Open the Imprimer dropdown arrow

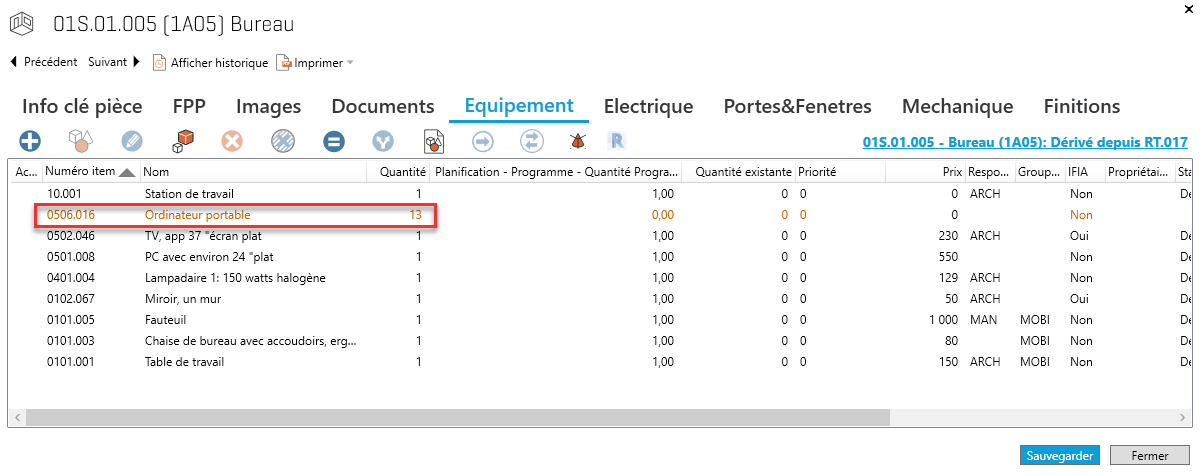[351, 63]
